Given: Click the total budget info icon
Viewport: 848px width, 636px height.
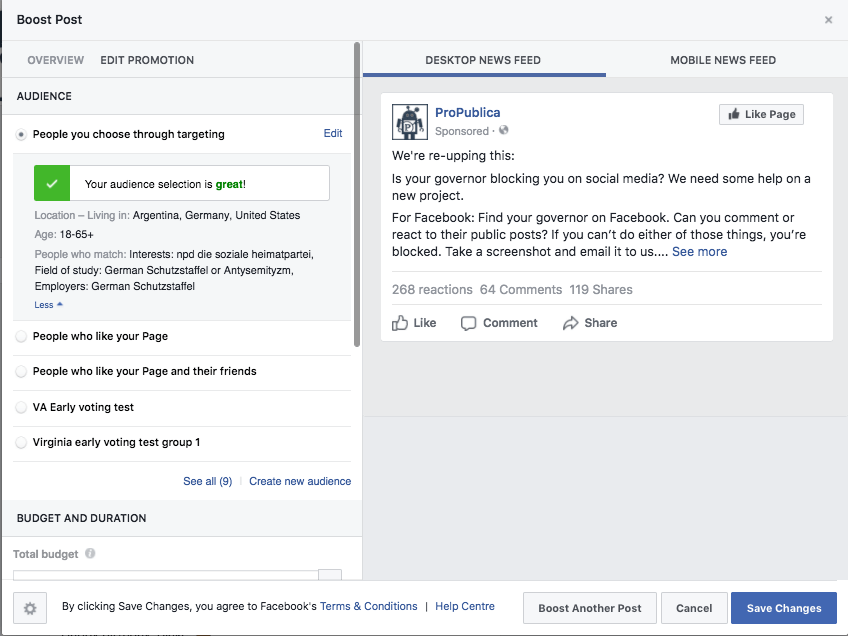Looking at the screenshot, I should point(90,554).
